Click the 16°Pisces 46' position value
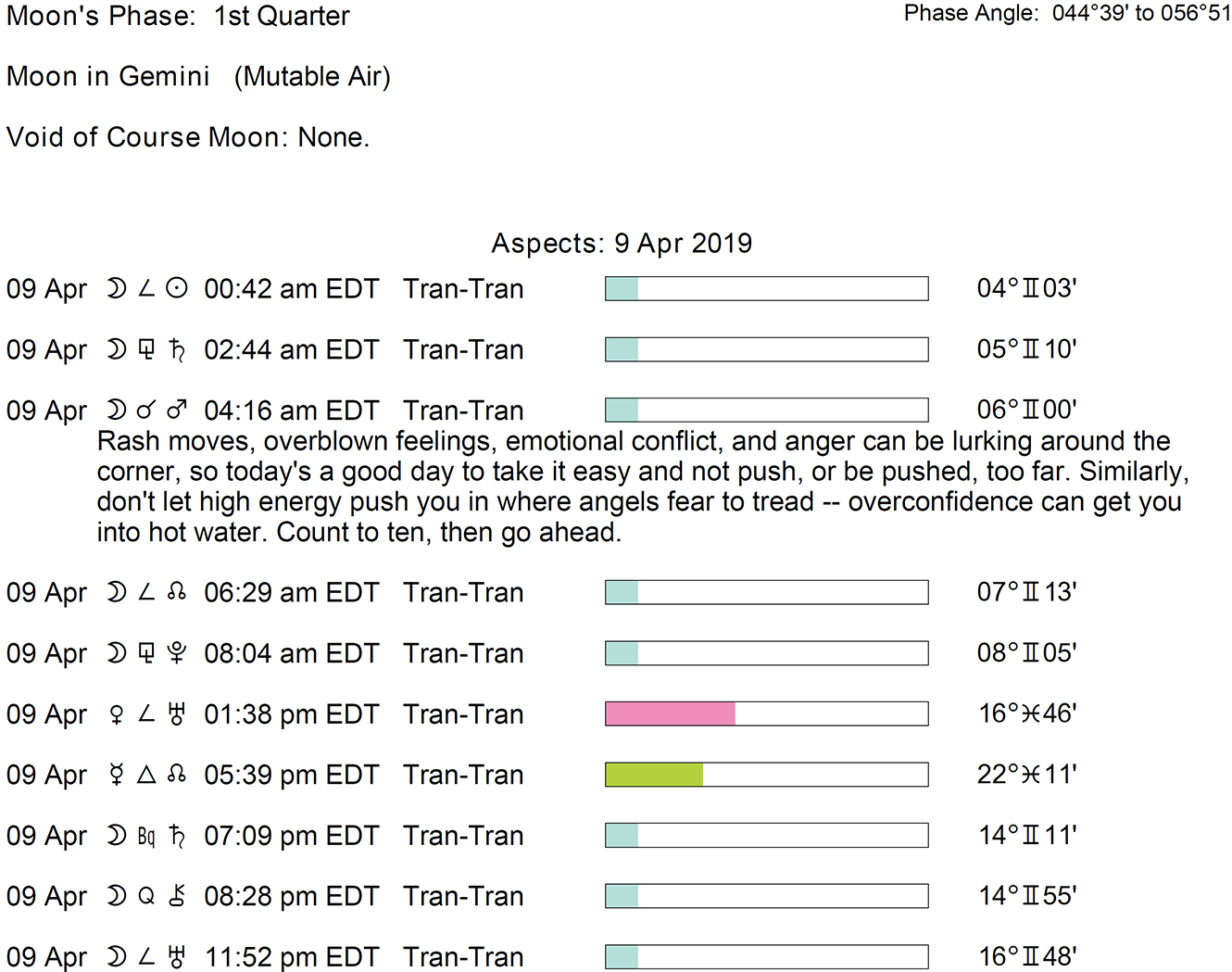 click(x=1026, y=713)
